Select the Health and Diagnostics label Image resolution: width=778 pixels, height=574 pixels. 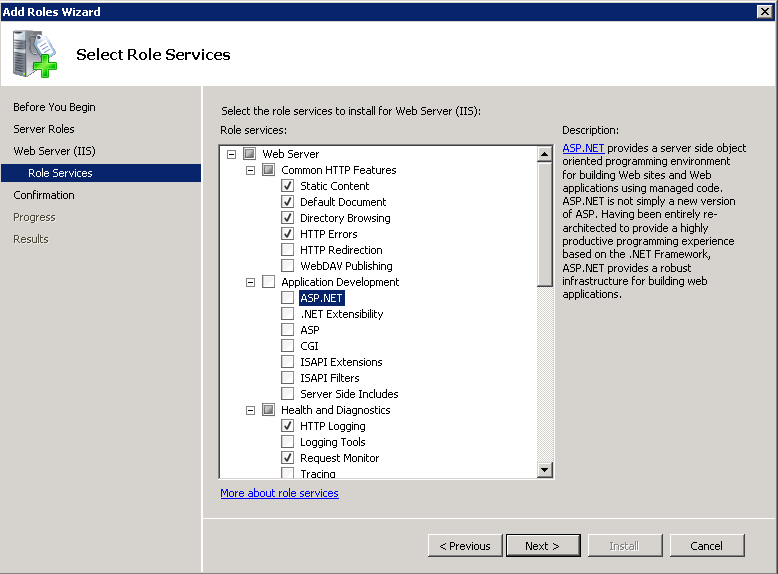(x=336, y=410)
